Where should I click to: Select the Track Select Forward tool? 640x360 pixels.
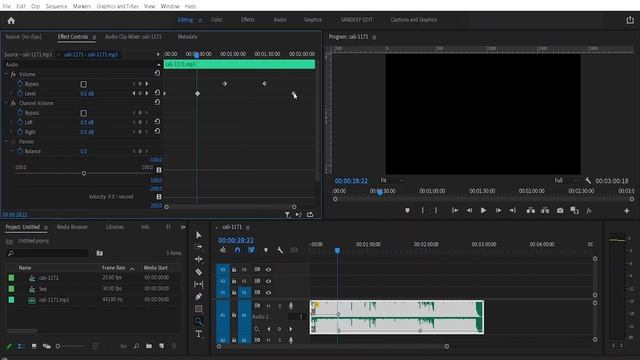coord(198,247)
